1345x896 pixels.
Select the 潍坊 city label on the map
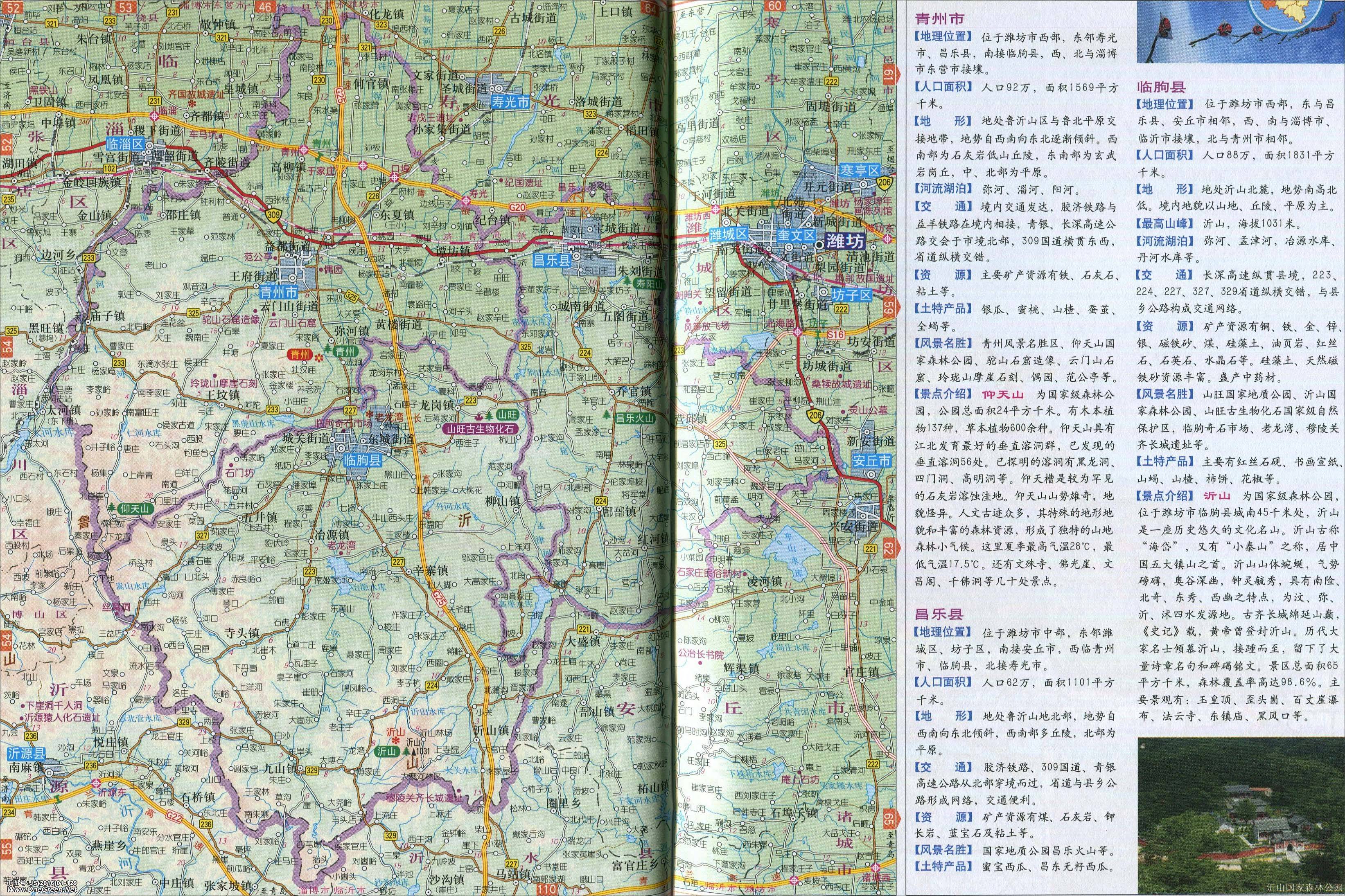point(845,241)
